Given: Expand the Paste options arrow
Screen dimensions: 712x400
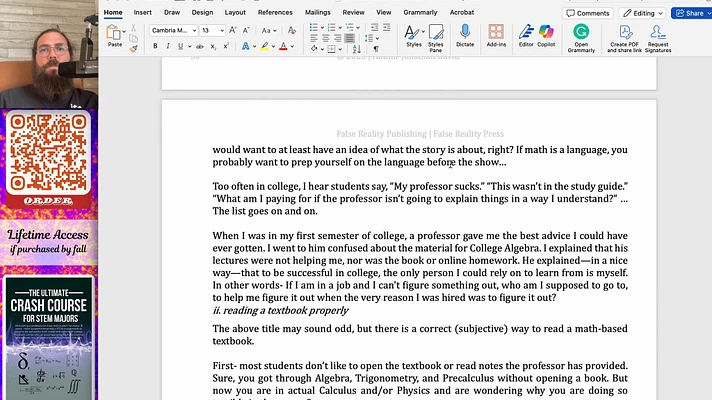Looking at the screenshot, I should (x=124, y=31).
